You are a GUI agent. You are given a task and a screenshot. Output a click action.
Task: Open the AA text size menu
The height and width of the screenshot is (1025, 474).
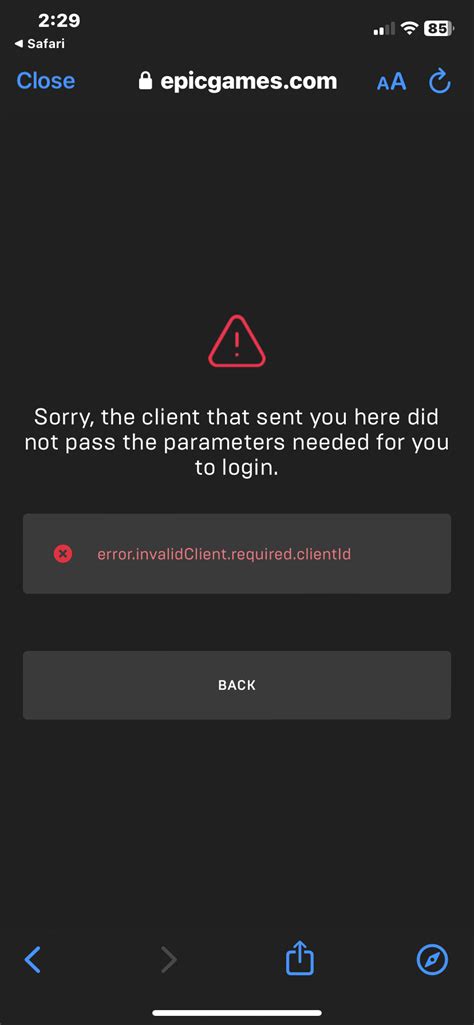392,82
